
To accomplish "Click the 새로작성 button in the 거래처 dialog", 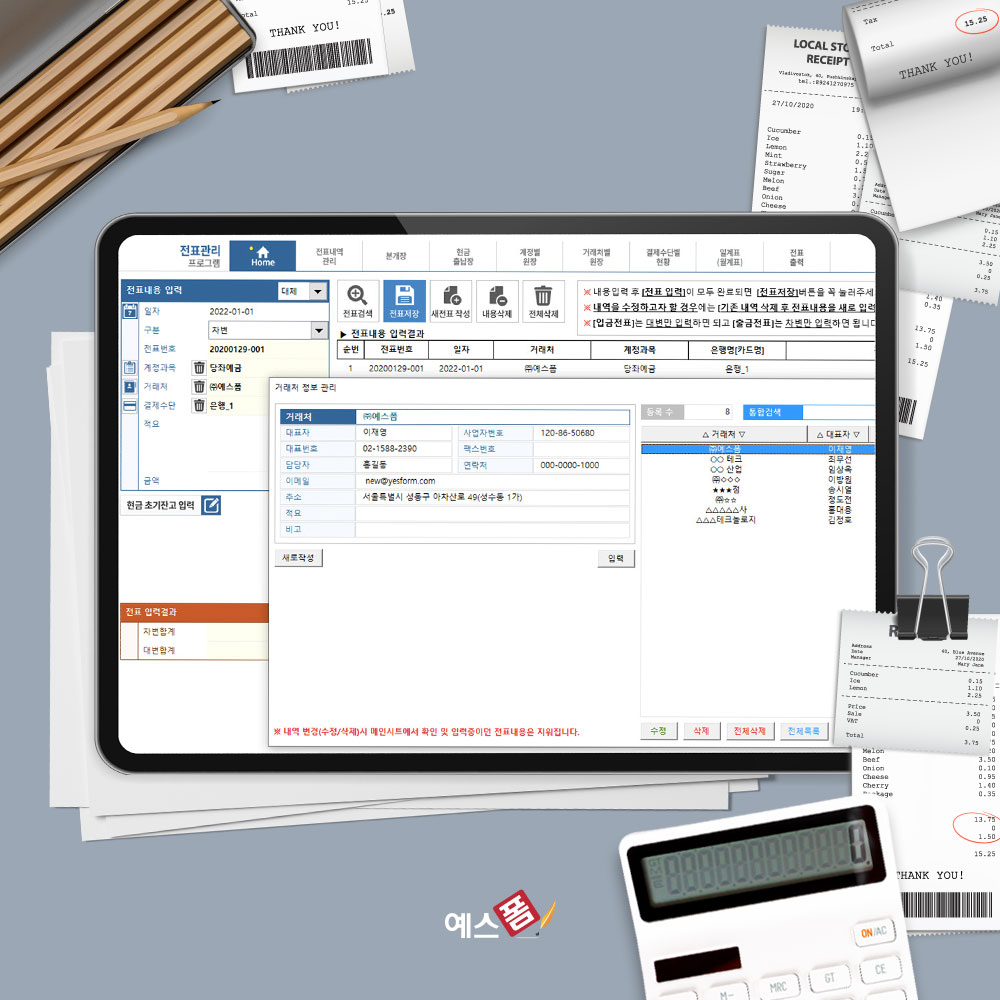I will coord(298,557).
